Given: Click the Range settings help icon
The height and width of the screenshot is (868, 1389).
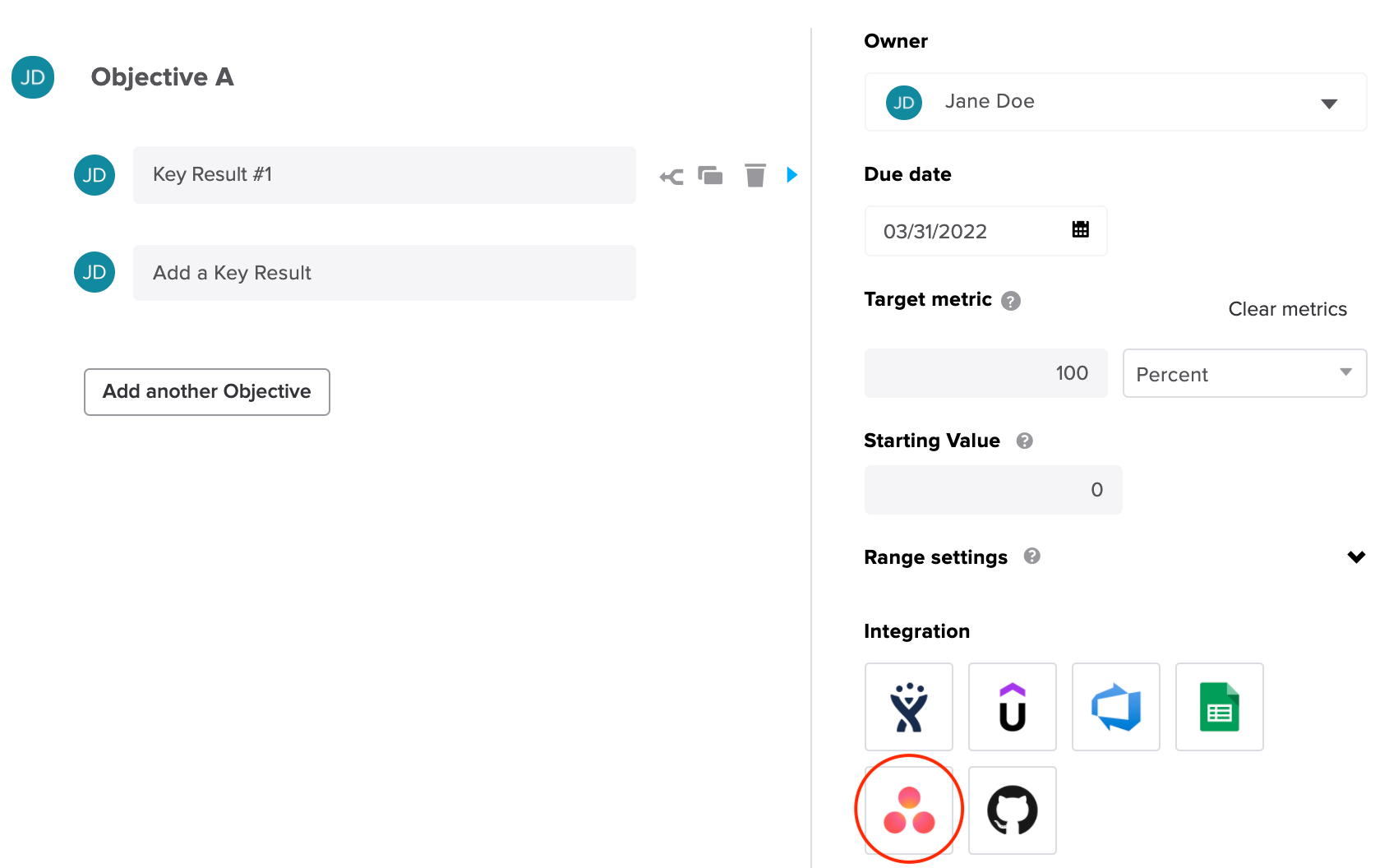Looking at the screenshot, I should (x=1032, y=556).
